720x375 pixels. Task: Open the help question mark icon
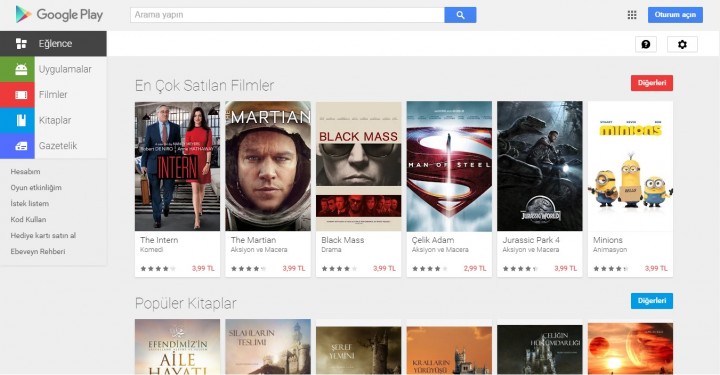pyautogui.click(x=646, y=45)
